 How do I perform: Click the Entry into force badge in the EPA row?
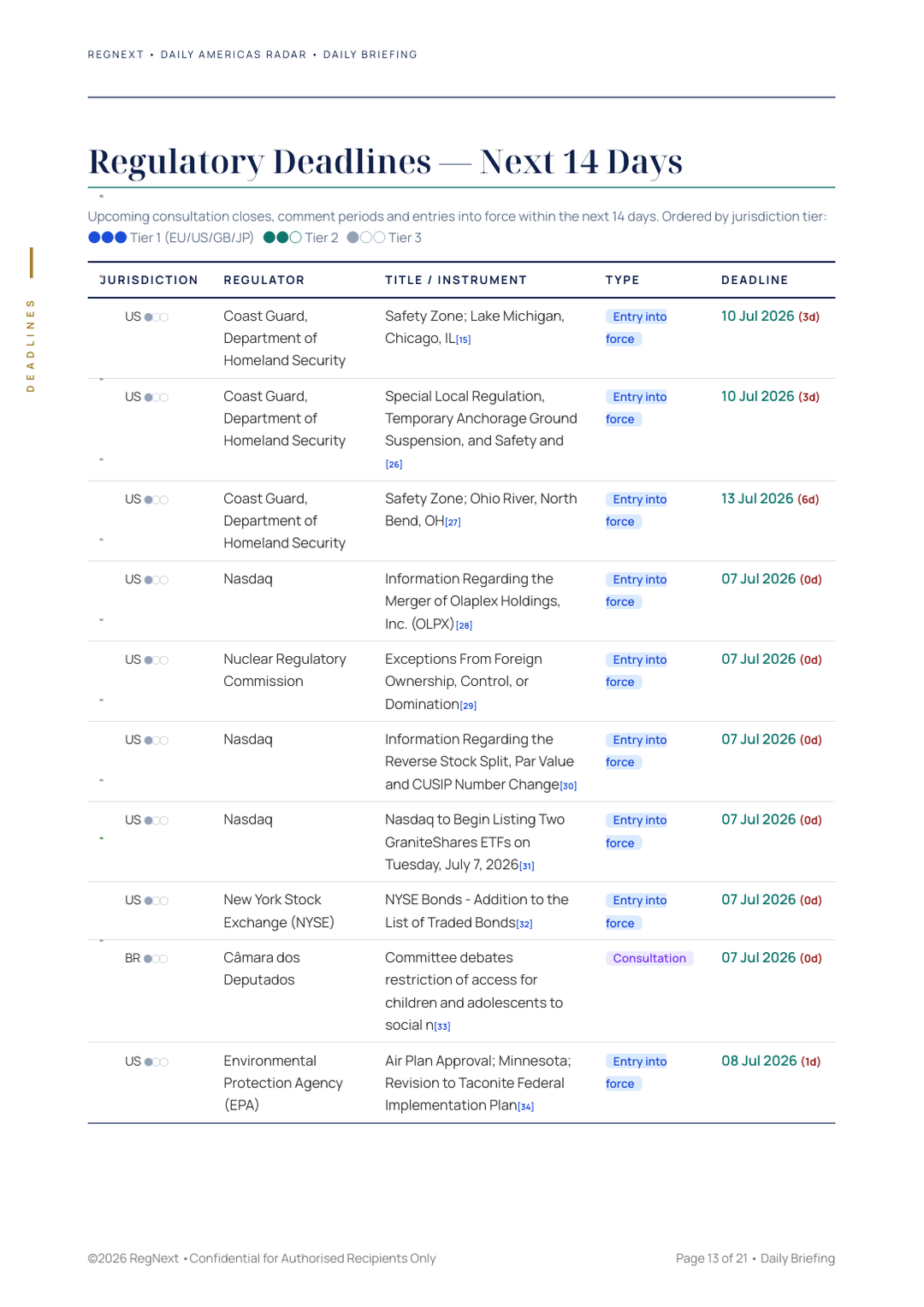(637, 1073)
